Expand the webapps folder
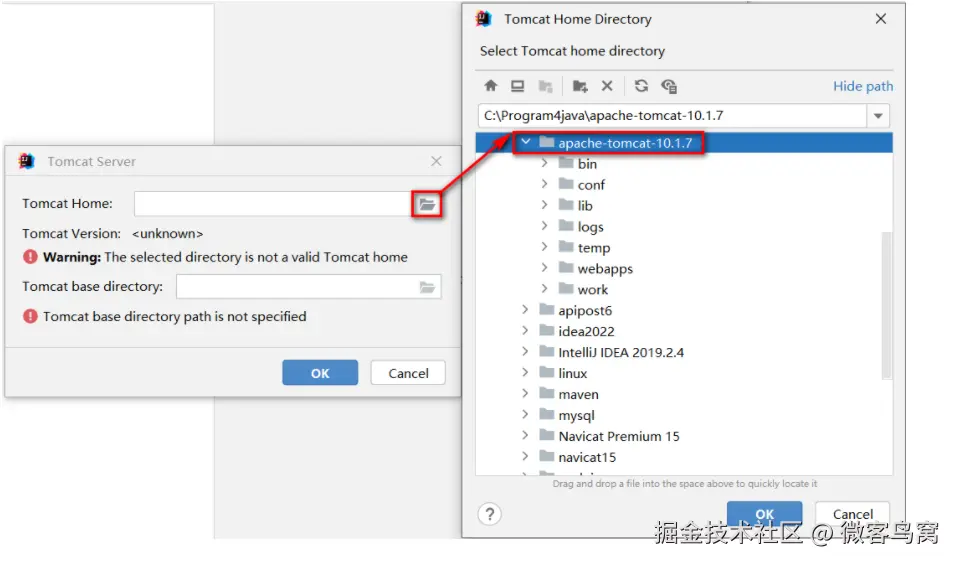 click(x=544, y=267)
